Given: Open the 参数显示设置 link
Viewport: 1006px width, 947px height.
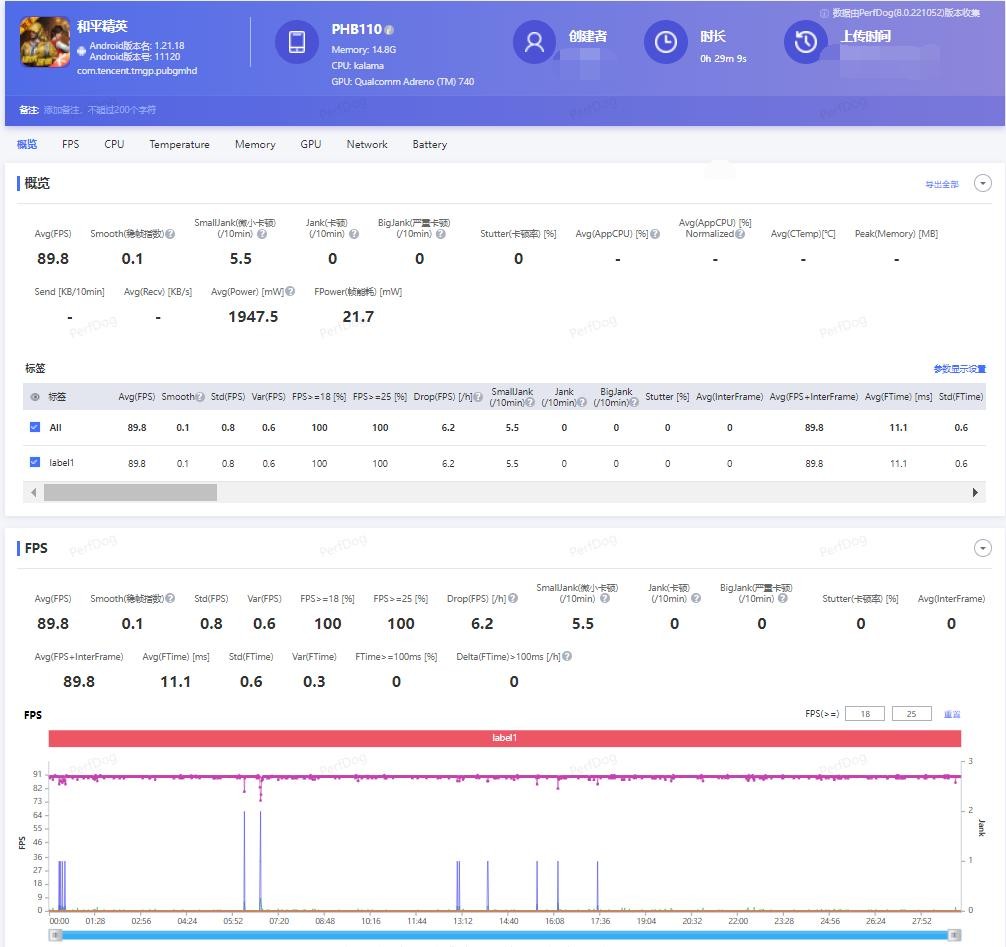Looking at the screenshot, I should click(x=959, y=369).
